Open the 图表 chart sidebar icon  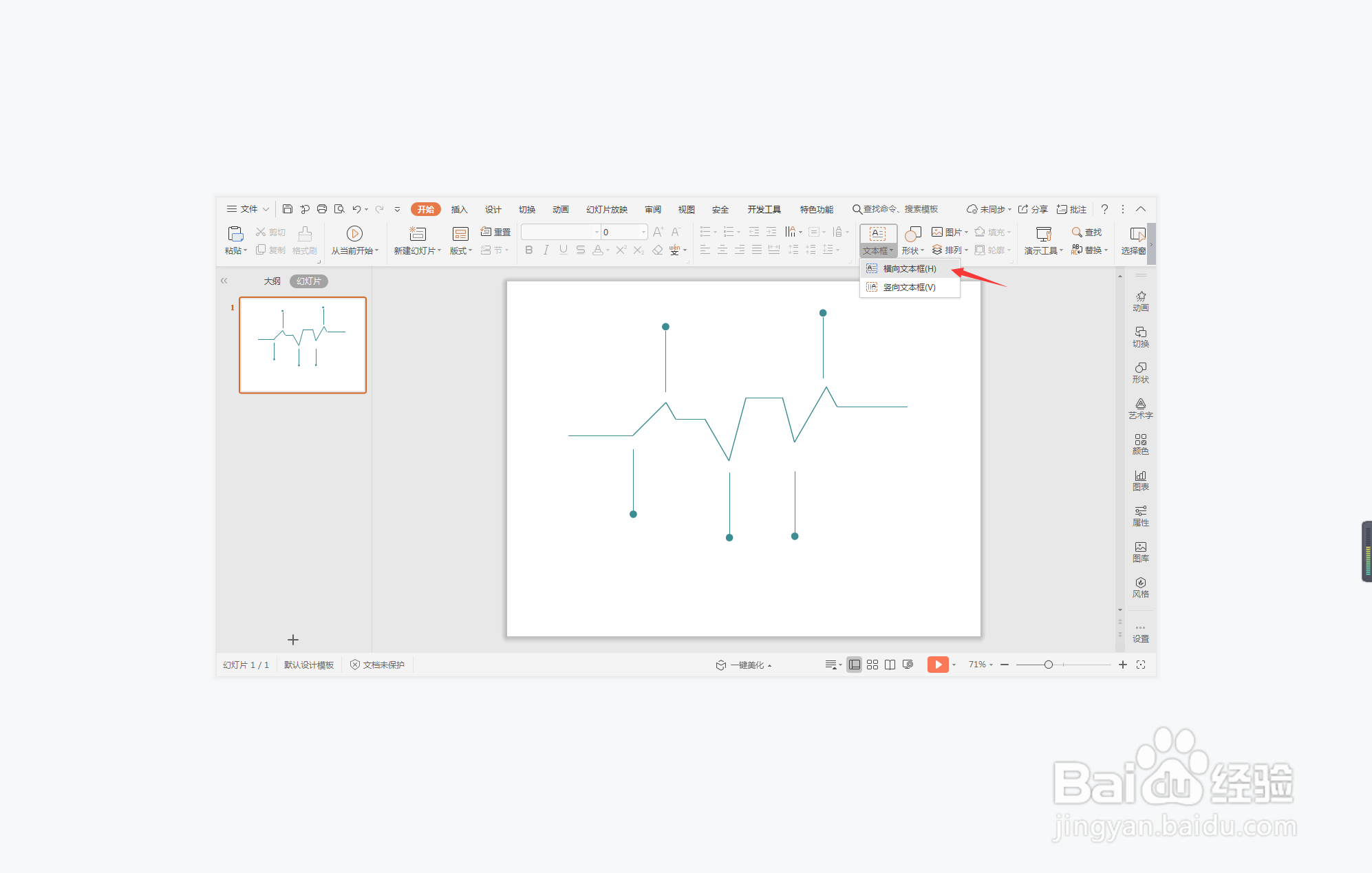(x=1140, y=479)
